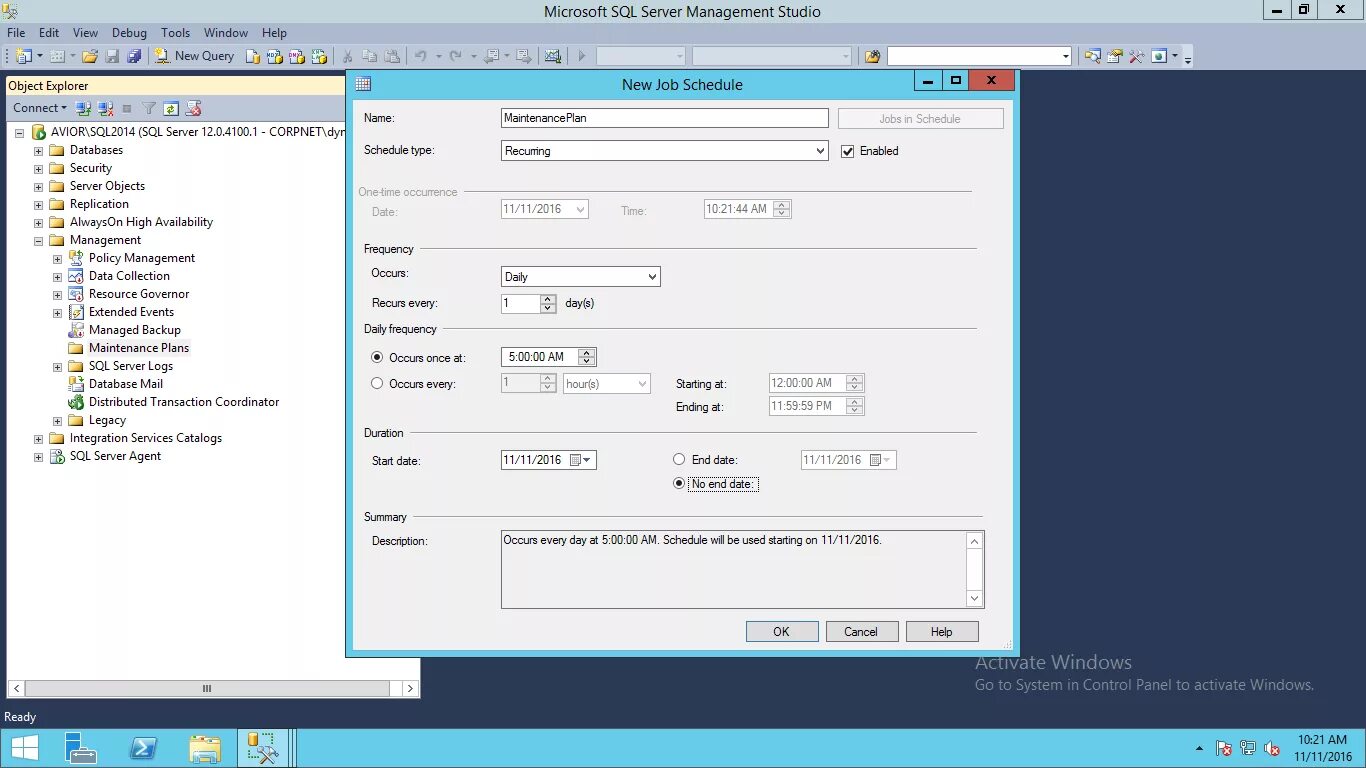
Task: Click the Save All toolbar icon
Action: click(134, 56)
